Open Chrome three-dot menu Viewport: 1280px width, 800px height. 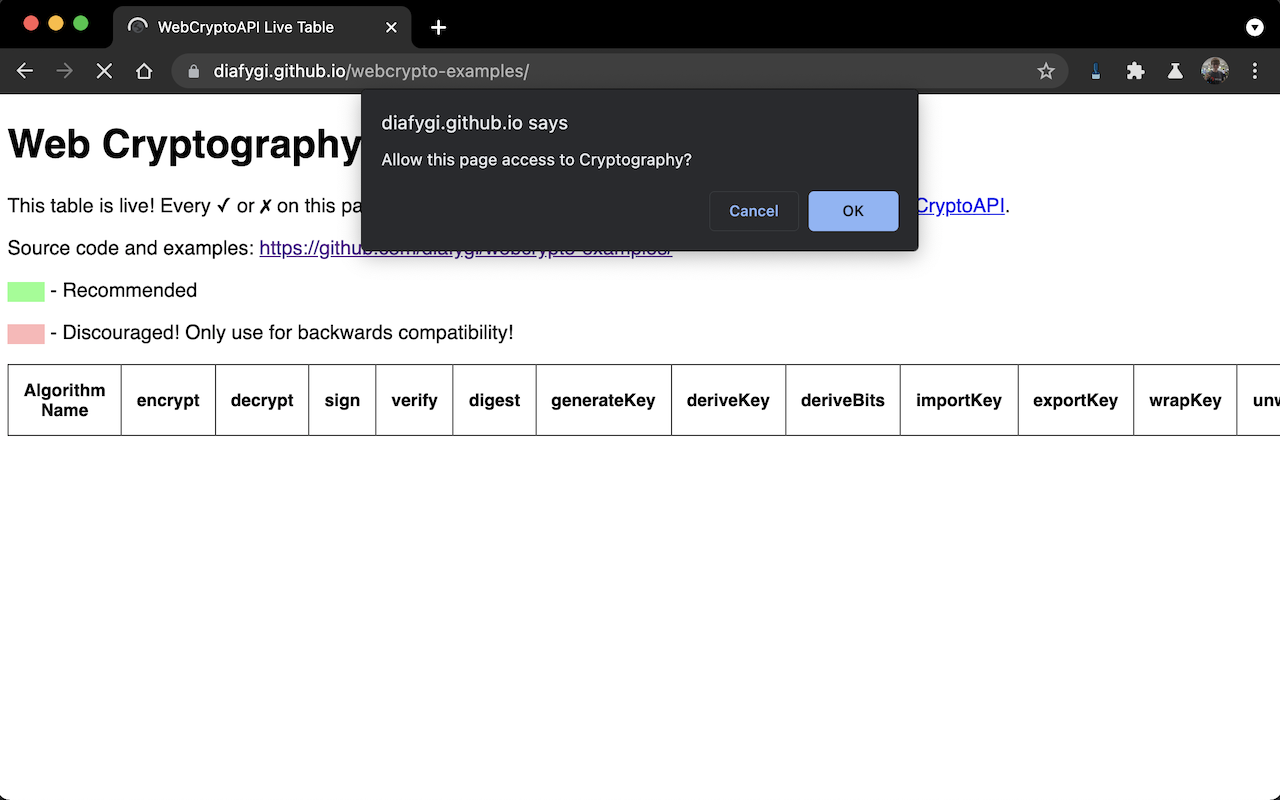[1255, 71]
